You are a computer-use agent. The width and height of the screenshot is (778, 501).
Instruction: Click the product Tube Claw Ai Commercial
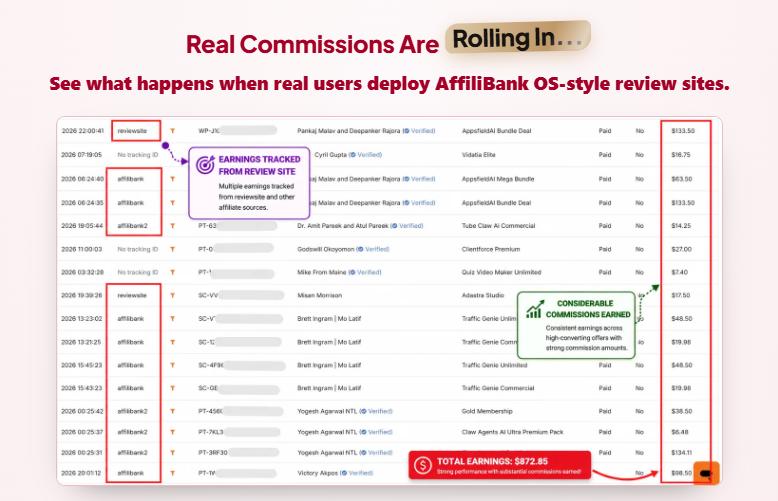[499, 226]
